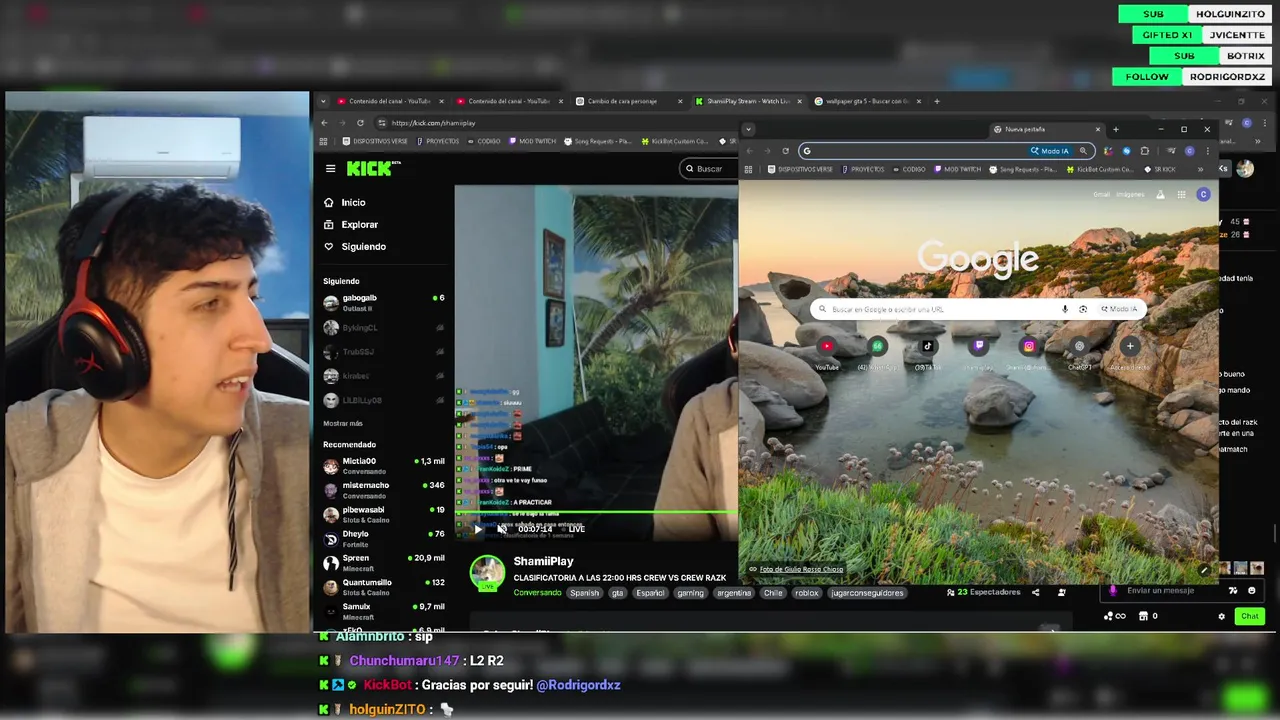This screenshot has width=1280, height=720.
Task: Show more bookmarks chevron in Google window
Action: point(1200,169)
